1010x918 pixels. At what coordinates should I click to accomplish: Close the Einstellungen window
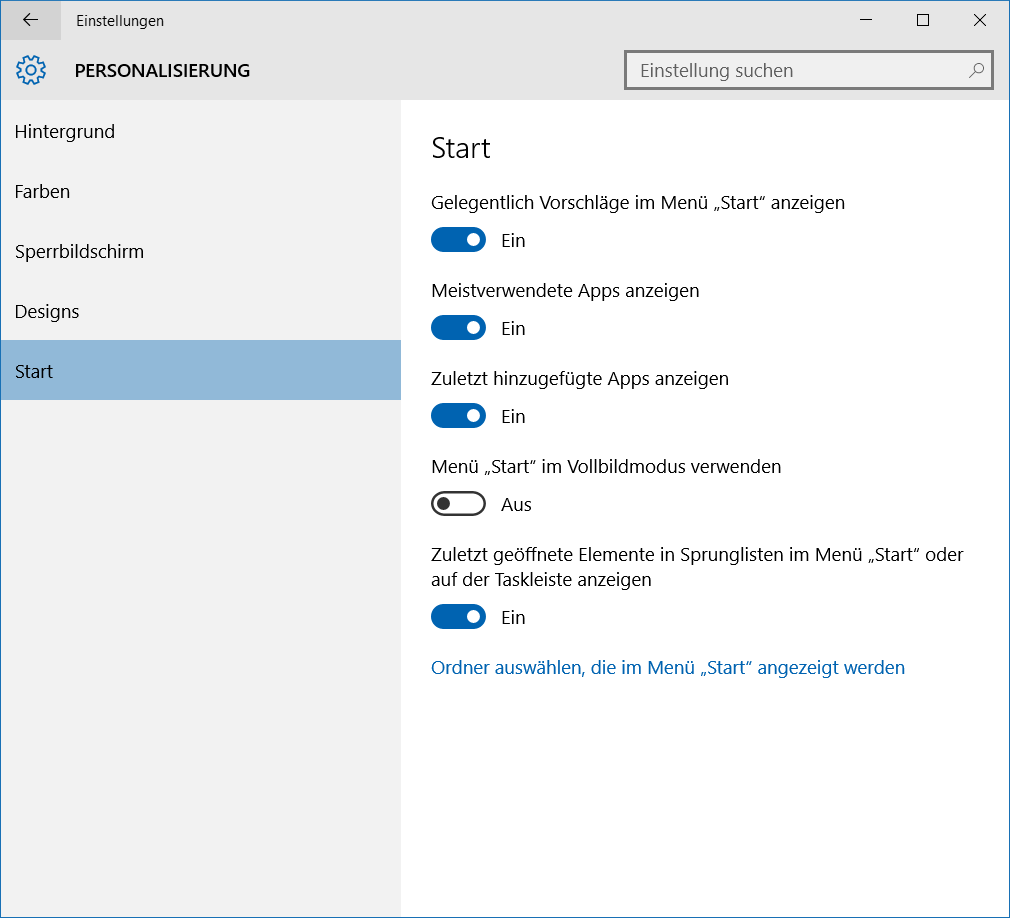coord(979,20)
